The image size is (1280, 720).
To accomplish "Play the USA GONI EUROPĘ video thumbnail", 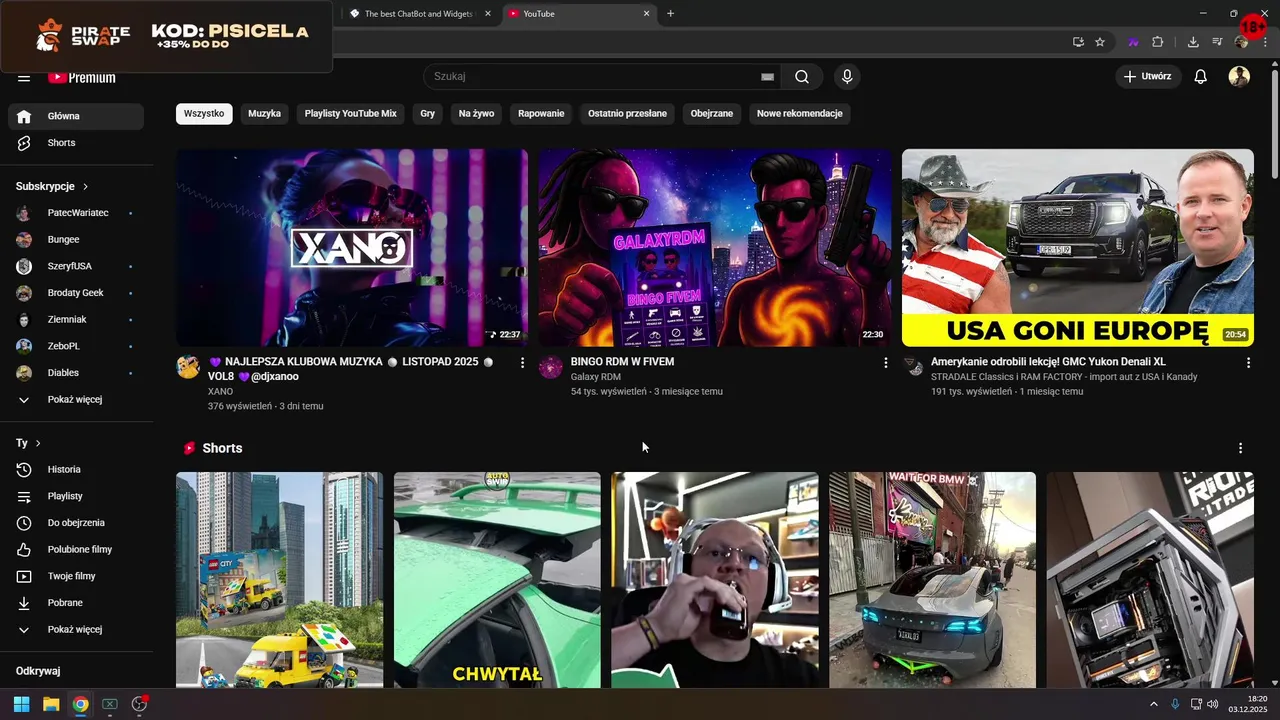I will point(1078,248).
